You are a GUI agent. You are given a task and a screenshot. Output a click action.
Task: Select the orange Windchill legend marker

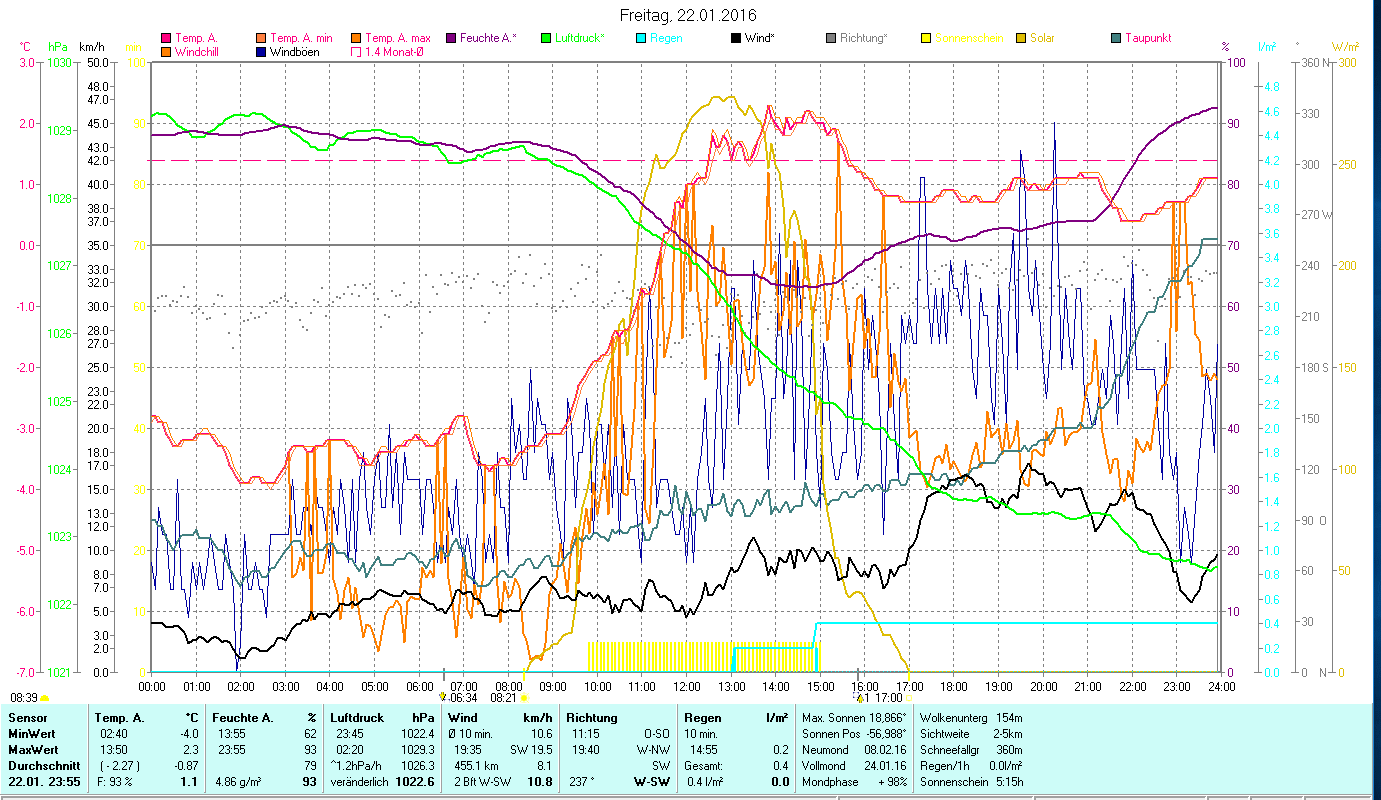[x=166, y=52]
